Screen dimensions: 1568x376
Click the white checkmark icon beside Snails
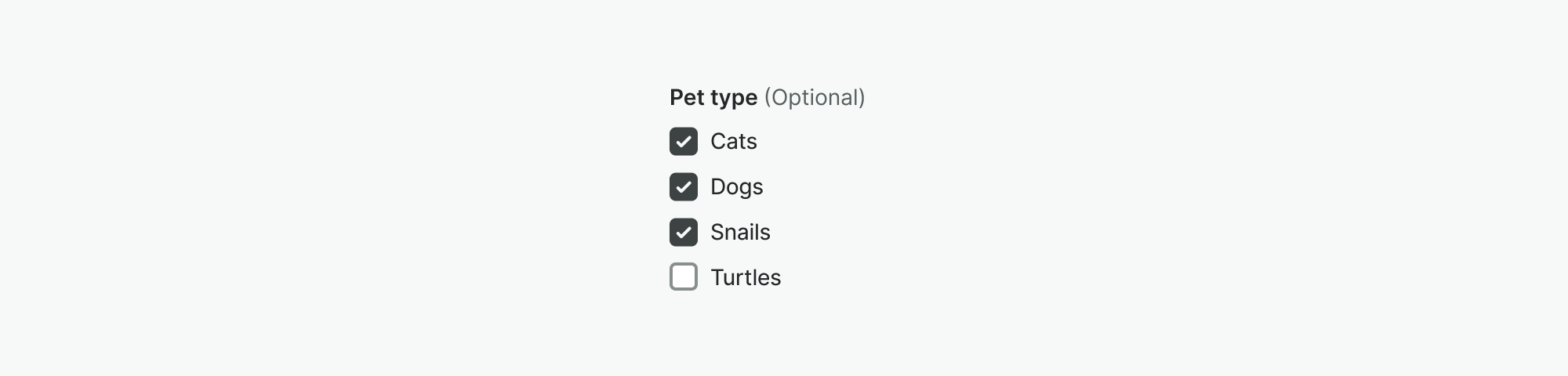coord(684,233)
